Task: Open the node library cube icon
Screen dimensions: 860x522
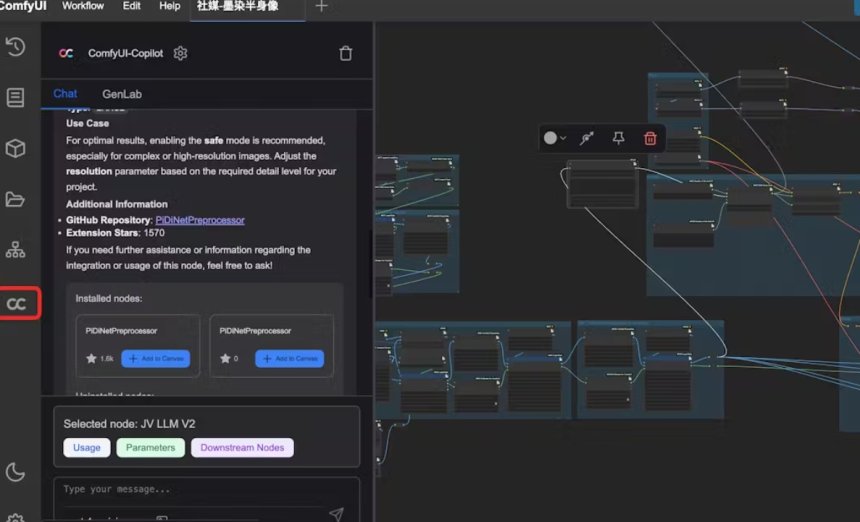Action: [15, 148]
